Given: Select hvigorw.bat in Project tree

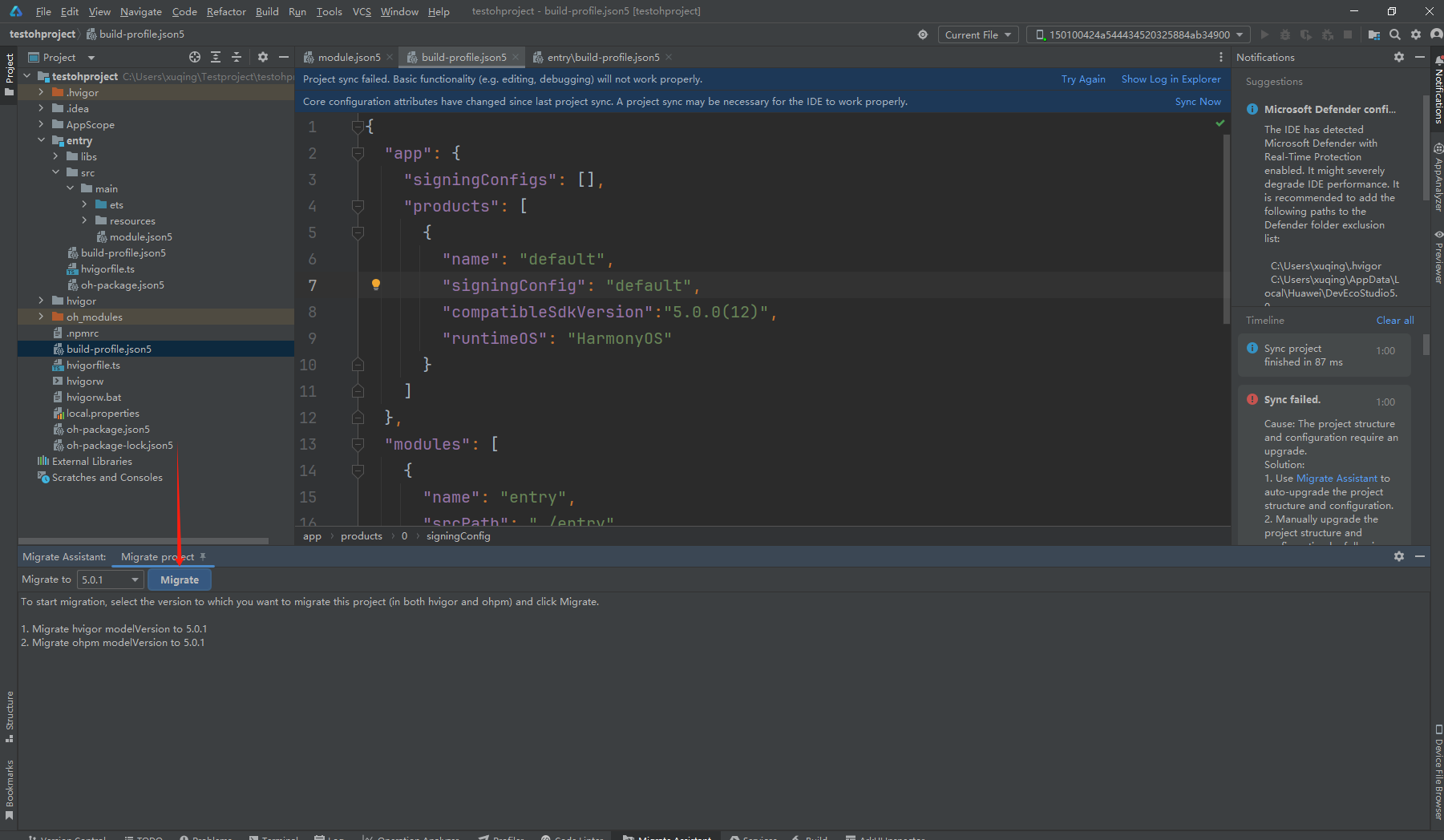Looking at the screenshot, I should (x=94, y=397).
